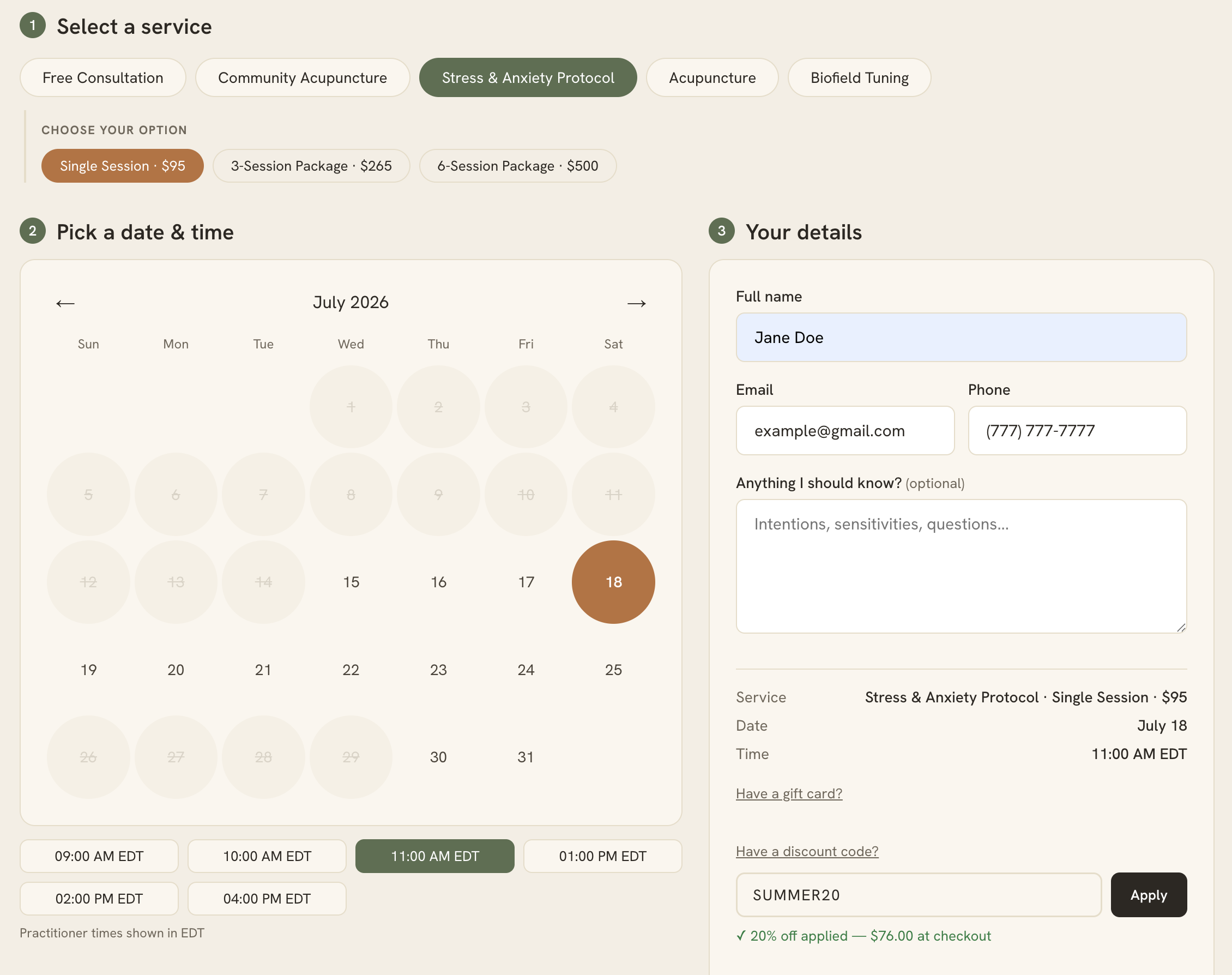Select July 23 on the calendar

tap(438, 670)
